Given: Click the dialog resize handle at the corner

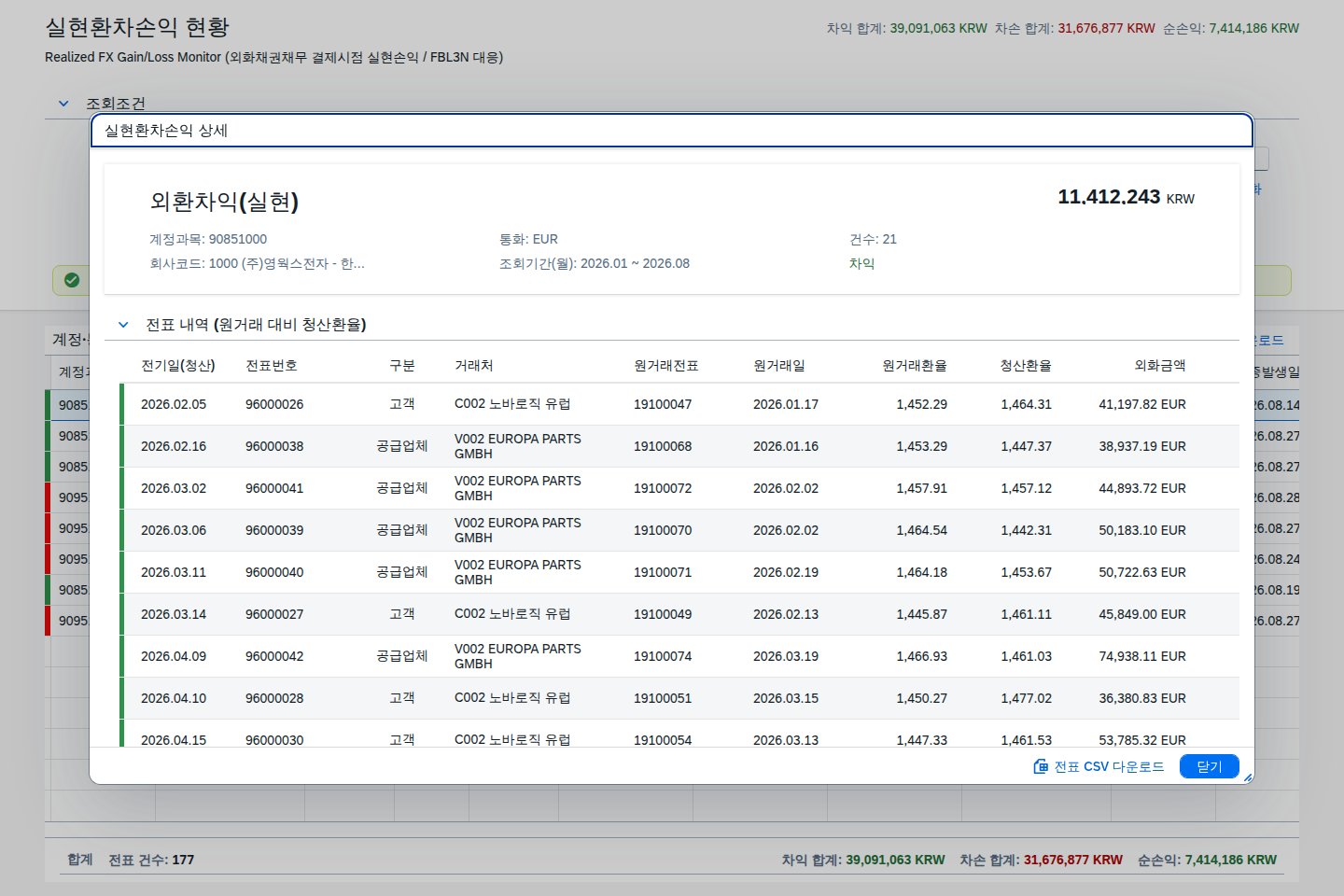Looking at the screenshot, I should point(1248,777).
